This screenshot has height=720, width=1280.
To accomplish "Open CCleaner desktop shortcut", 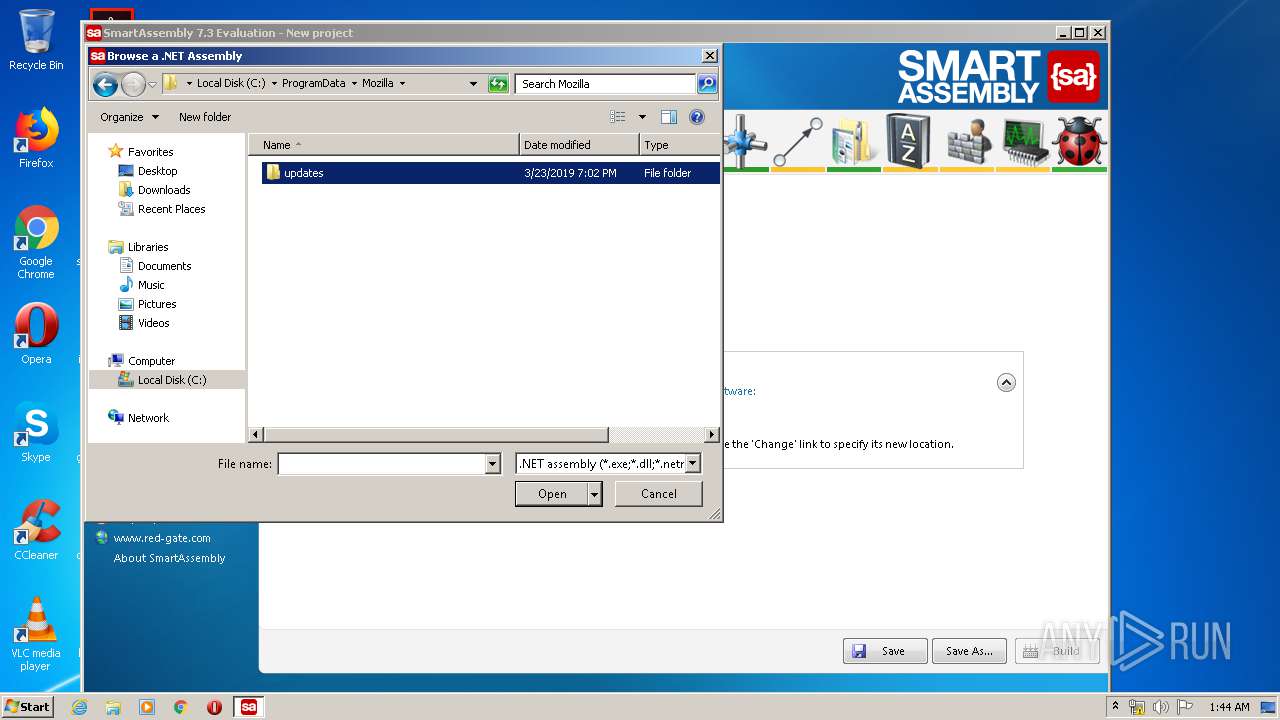I will tap(36, 530).
